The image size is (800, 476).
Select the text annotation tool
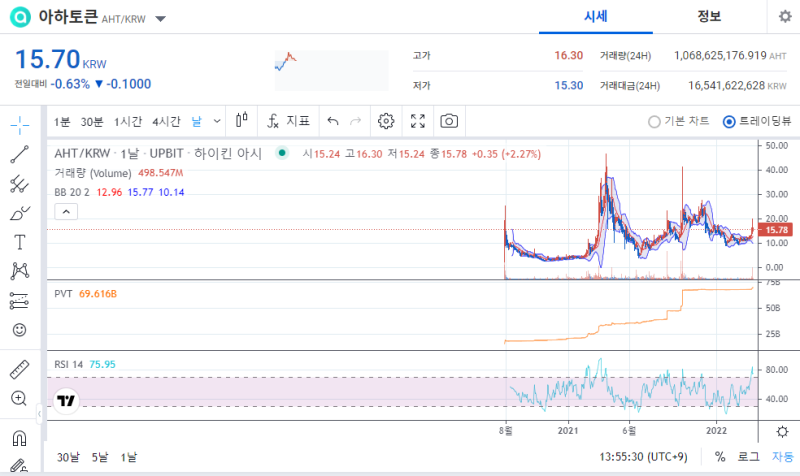click(19, 242)
